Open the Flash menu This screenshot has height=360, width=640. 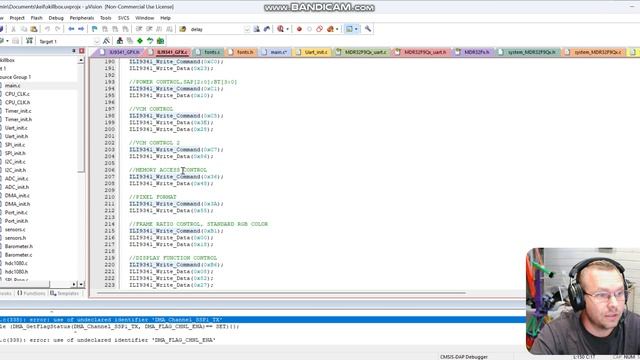pos(36,18)
